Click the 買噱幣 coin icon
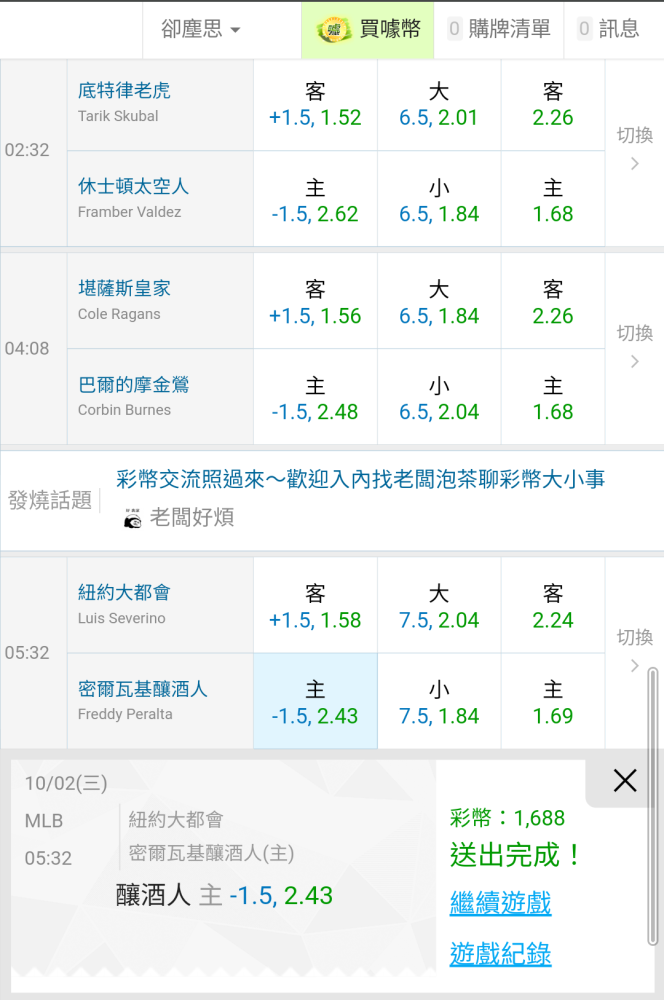664x1000 pixels. point(334,30)
